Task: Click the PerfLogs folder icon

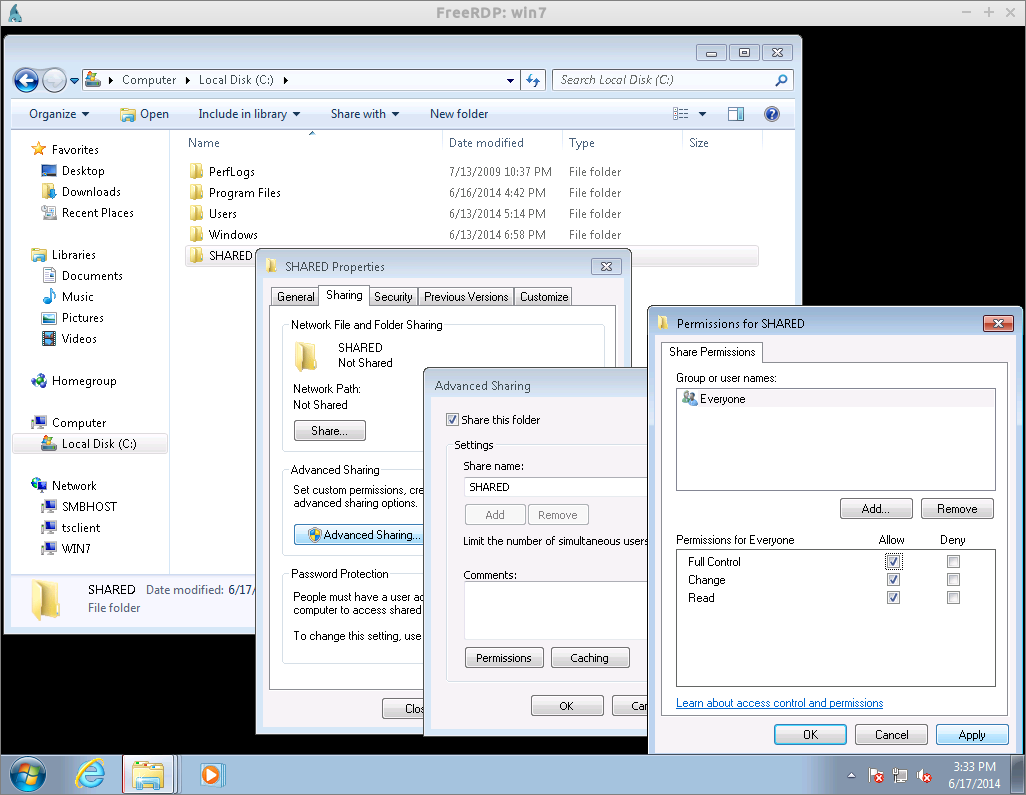Action: pos(196,172)
